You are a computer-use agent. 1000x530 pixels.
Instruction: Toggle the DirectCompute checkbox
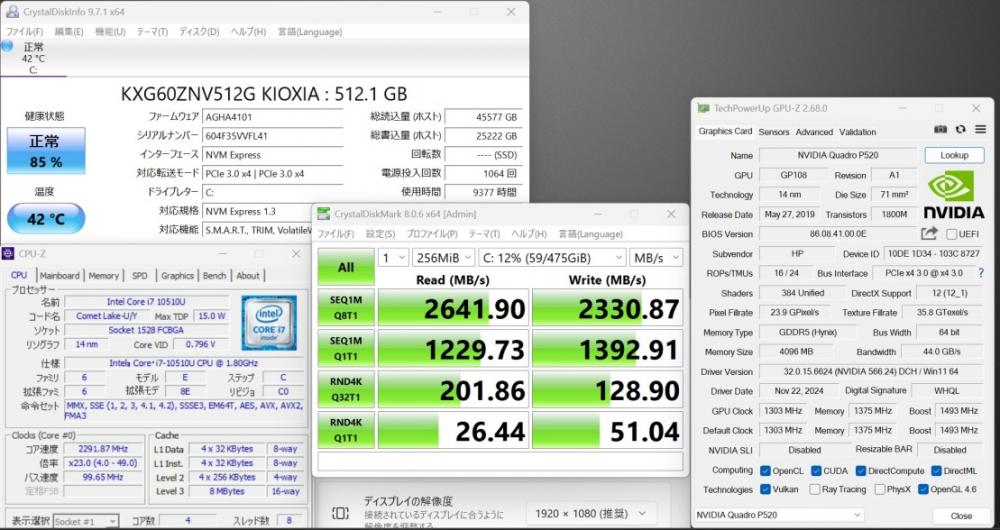tap(861, 471)
